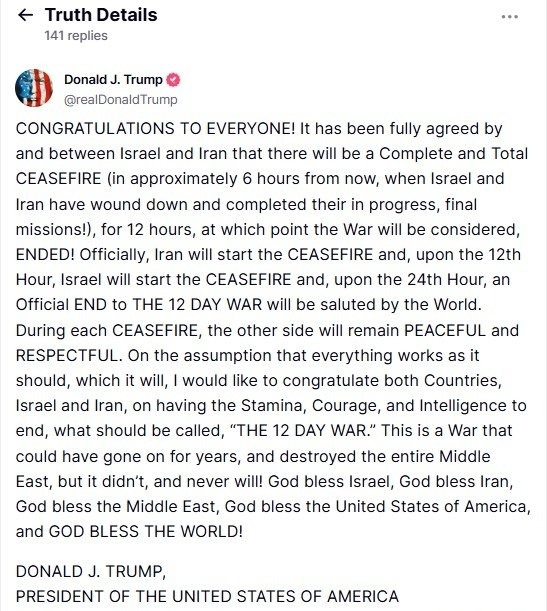547x611 pixels.
Task: Click the pink verified badge icon
Action: click(x=173, y=80)
